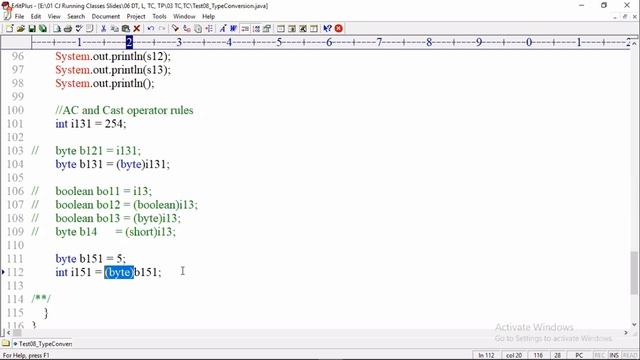
Task: Click the Redo arrow icon
Action: (x=162, y=29)
